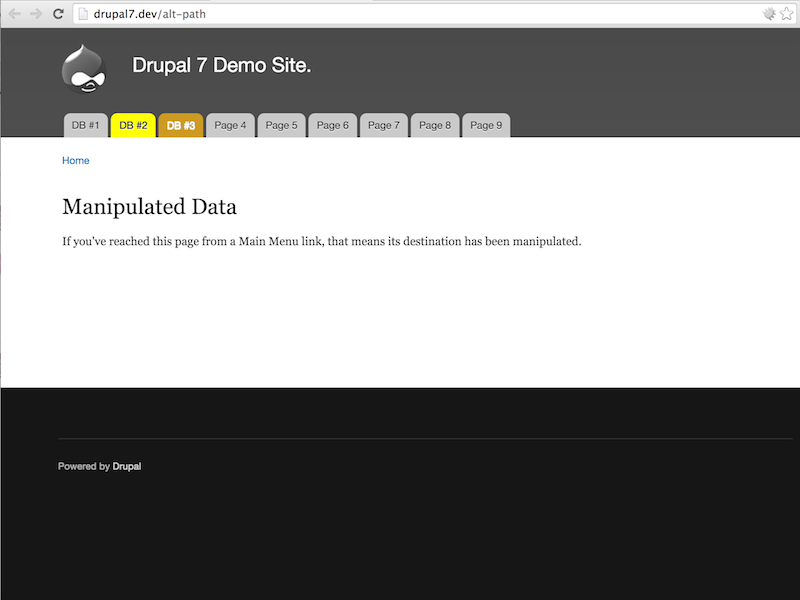Switch to the DB #2 tab
The width and height of the screenshot is (800, 600).
point(132,125)
